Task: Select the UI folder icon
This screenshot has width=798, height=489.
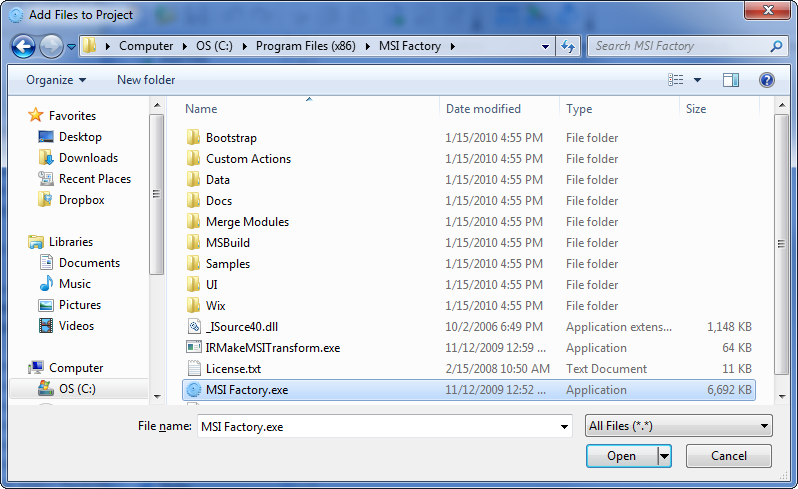Action: pyautogui.click(x=193, y=284)
